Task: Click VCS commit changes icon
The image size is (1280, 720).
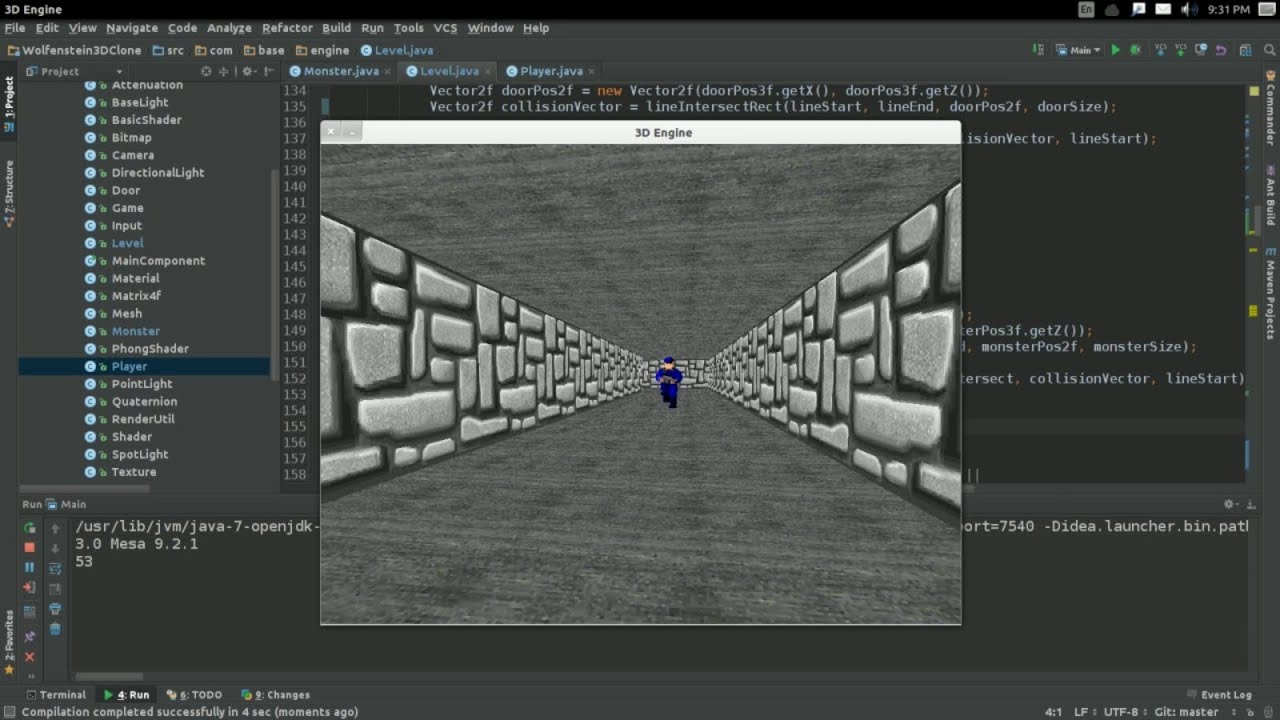Action: tap(1181, 50)
